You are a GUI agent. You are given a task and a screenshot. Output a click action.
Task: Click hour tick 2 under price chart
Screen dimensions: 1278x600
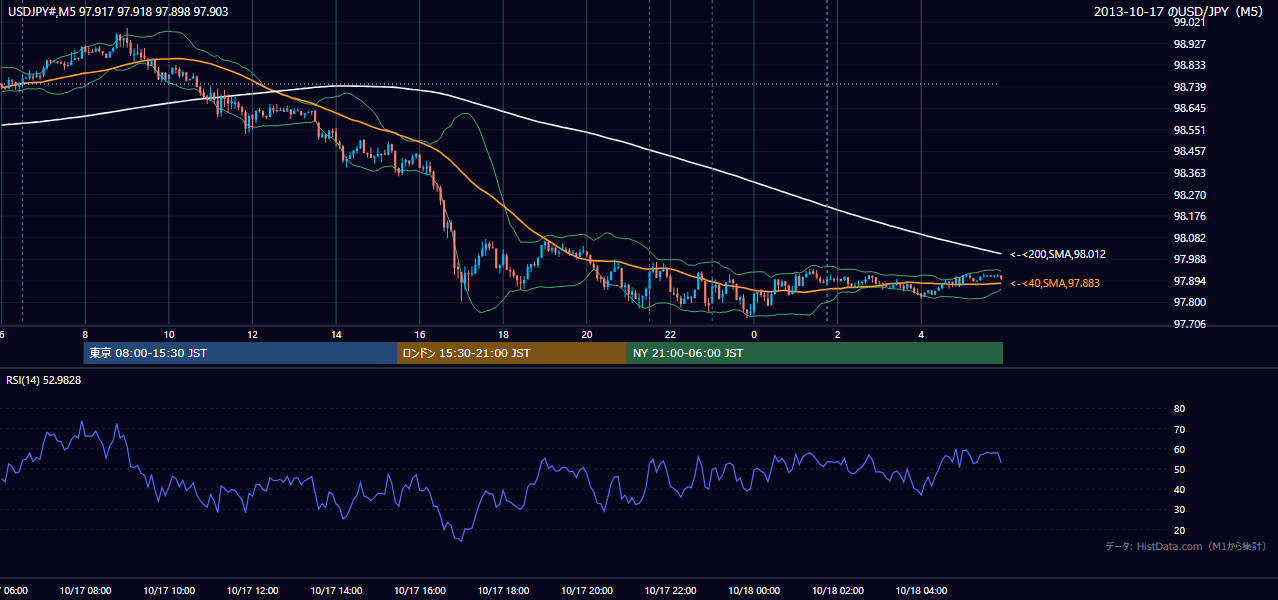click(838, 335)
